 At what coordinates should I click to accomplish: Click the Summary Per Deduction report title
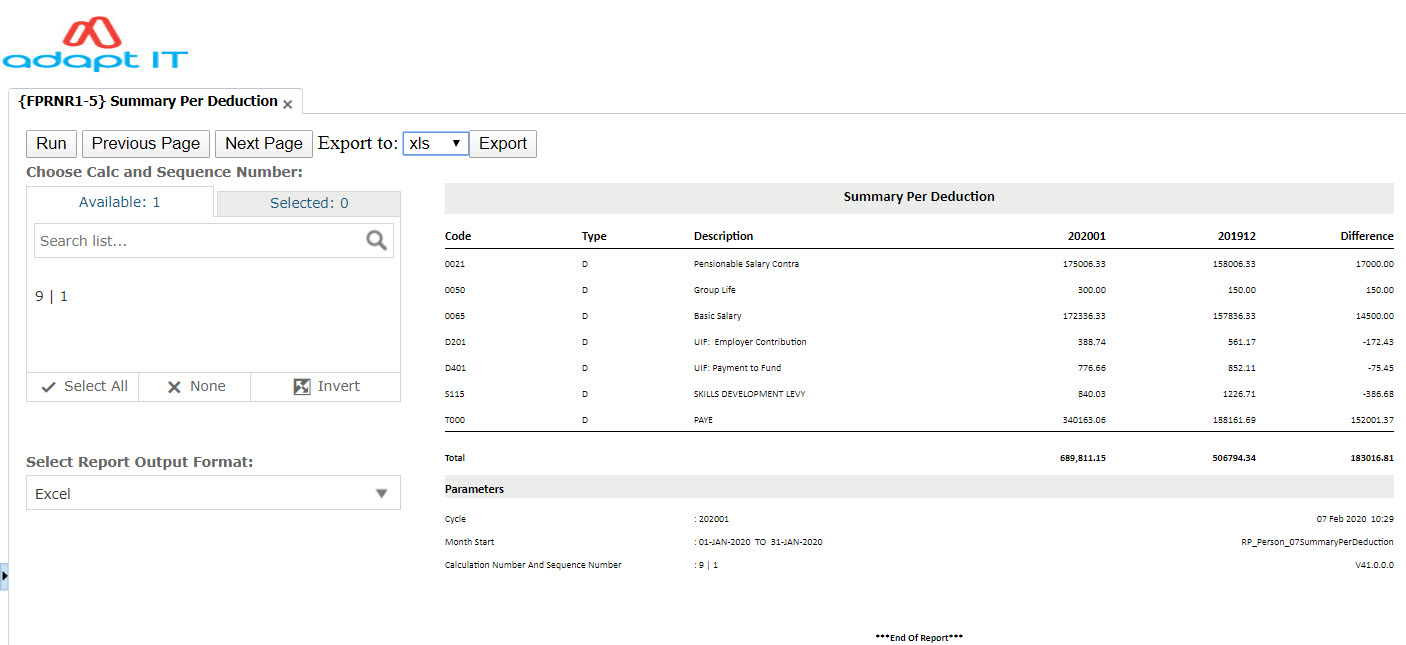(919, 197)
